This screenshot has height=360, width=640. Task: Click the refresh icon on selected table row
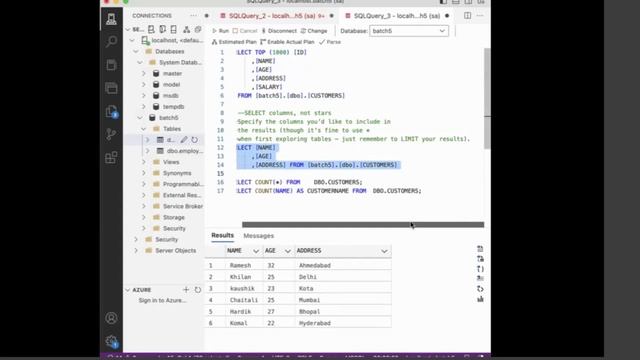(195, 140)
